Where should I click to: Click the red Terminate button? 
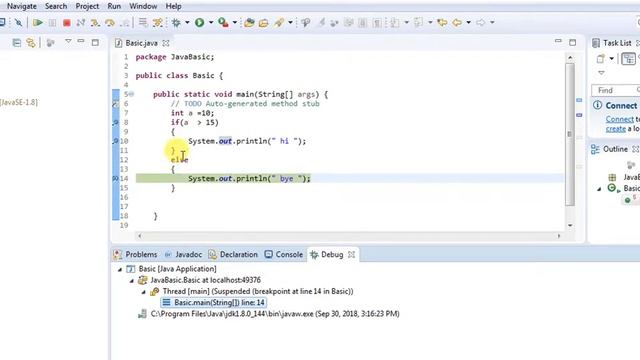point(67,23)
